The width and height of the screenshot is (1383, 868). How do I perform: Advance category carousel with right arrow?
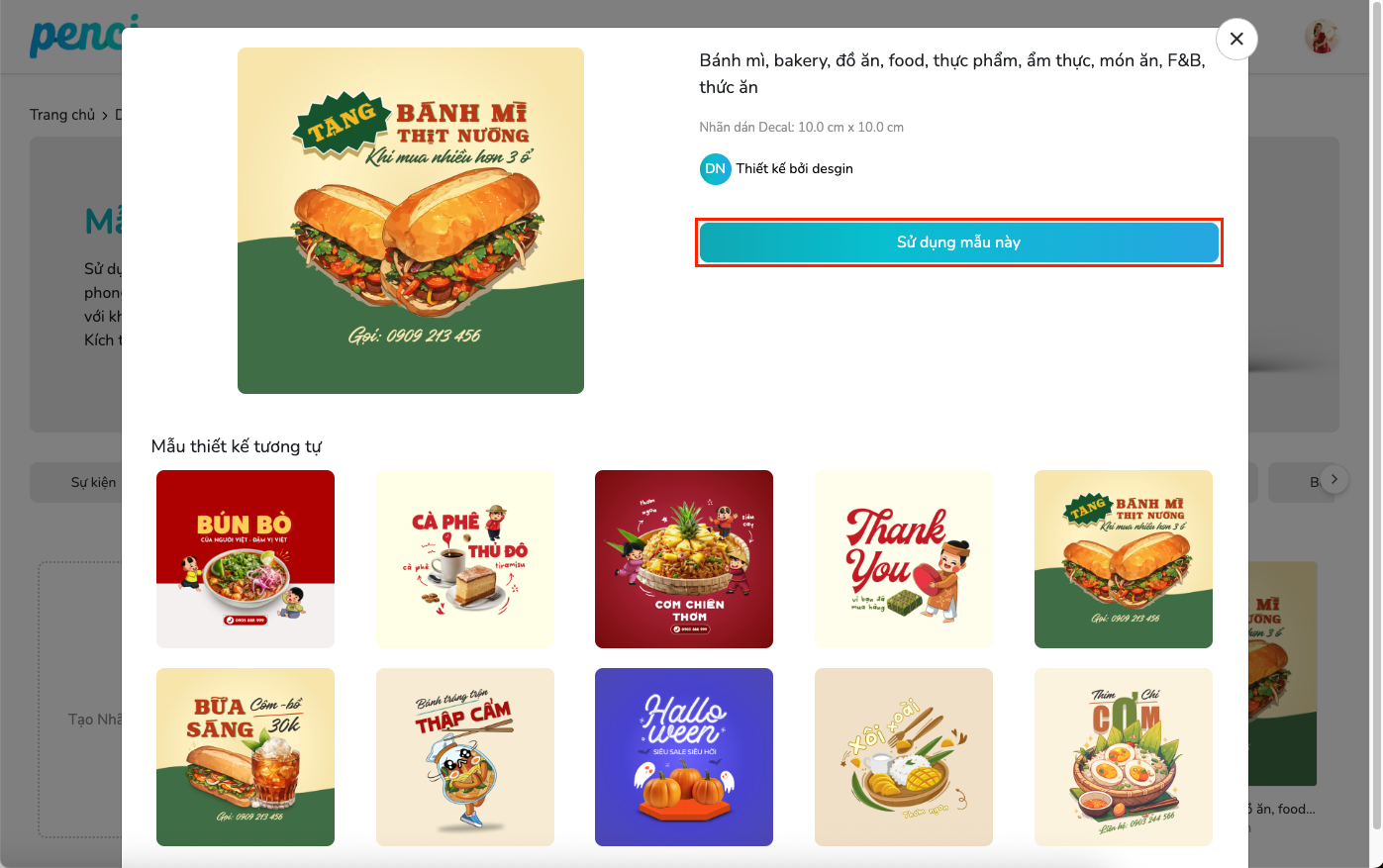[1334, 480]
